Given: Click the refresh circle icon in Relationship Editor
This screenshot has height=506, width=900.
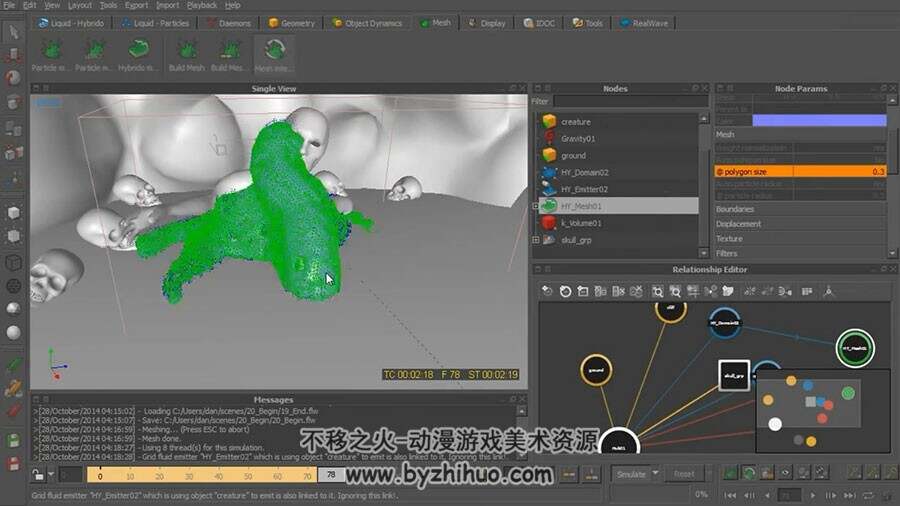Looking at the screenshot, I should tap(565, 291).
